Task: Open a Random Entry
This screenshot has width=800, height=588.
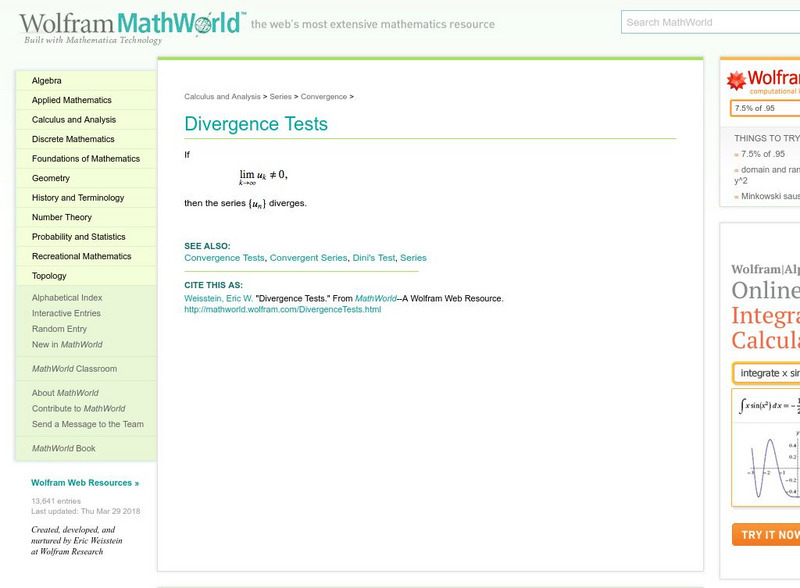Action: 59,329
